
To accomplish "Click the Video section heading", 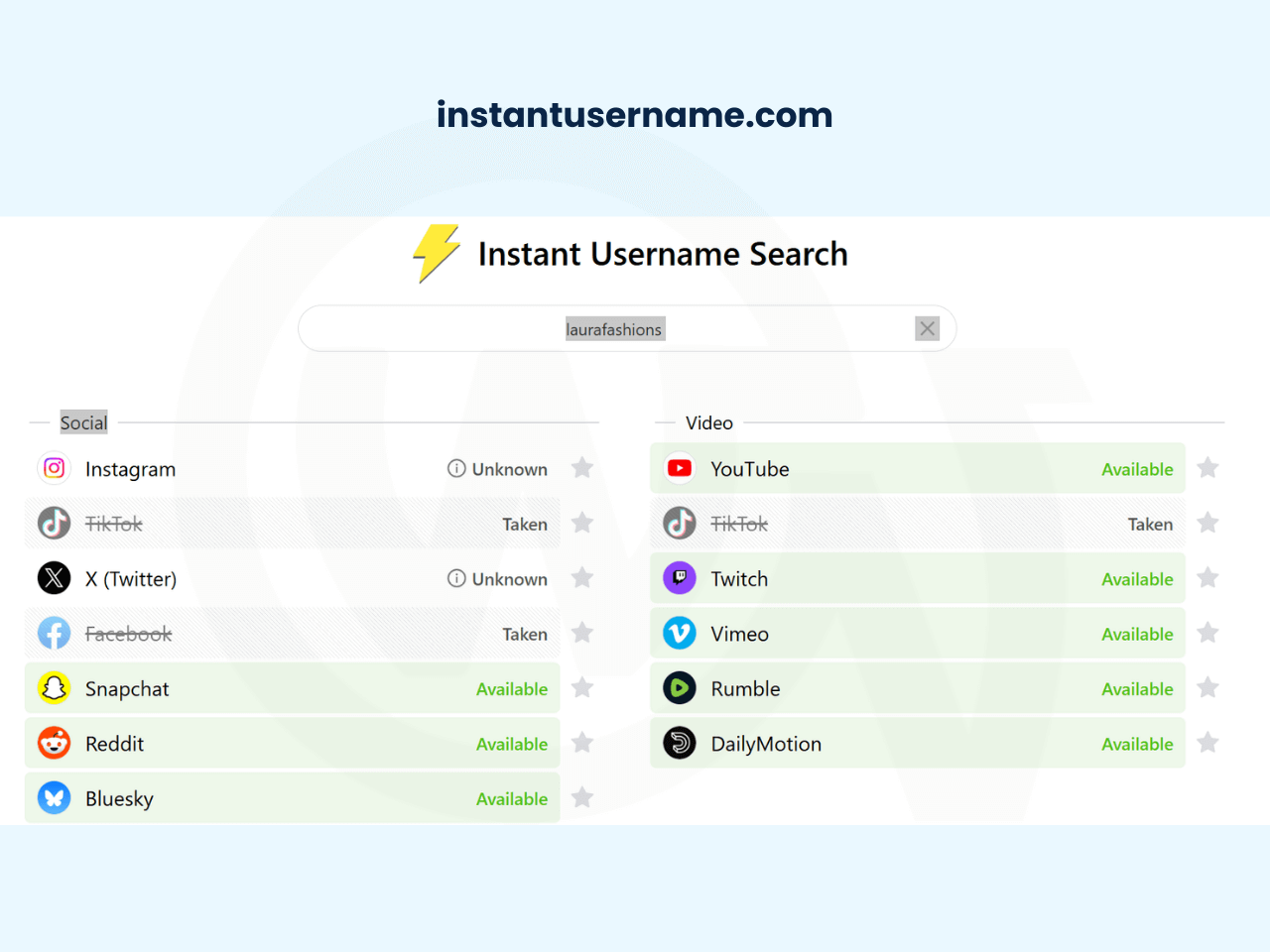I will (709, 422).
